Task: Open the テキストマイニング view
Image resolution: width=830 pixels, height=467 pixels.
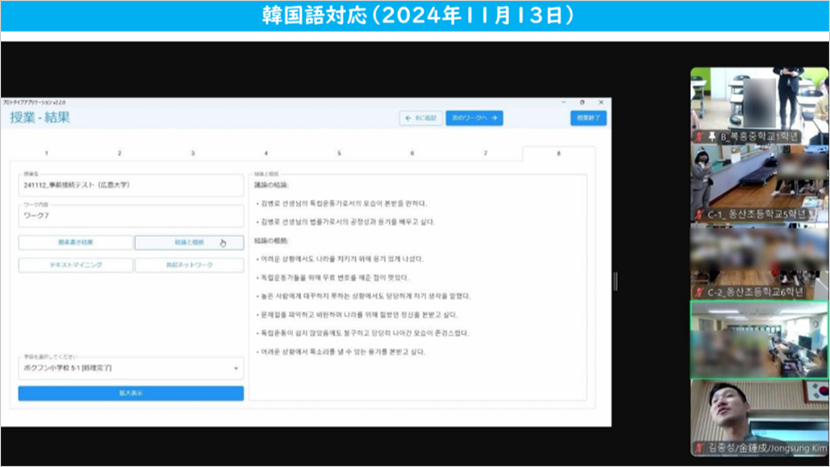Action: (x=76, y=265)
